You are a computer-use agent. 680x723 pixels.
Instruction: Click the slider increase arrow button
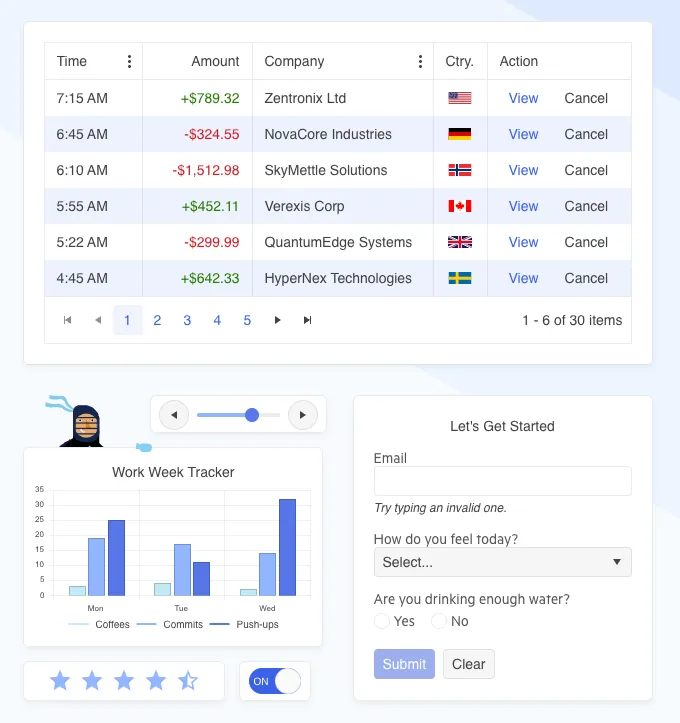coord(302,414)
